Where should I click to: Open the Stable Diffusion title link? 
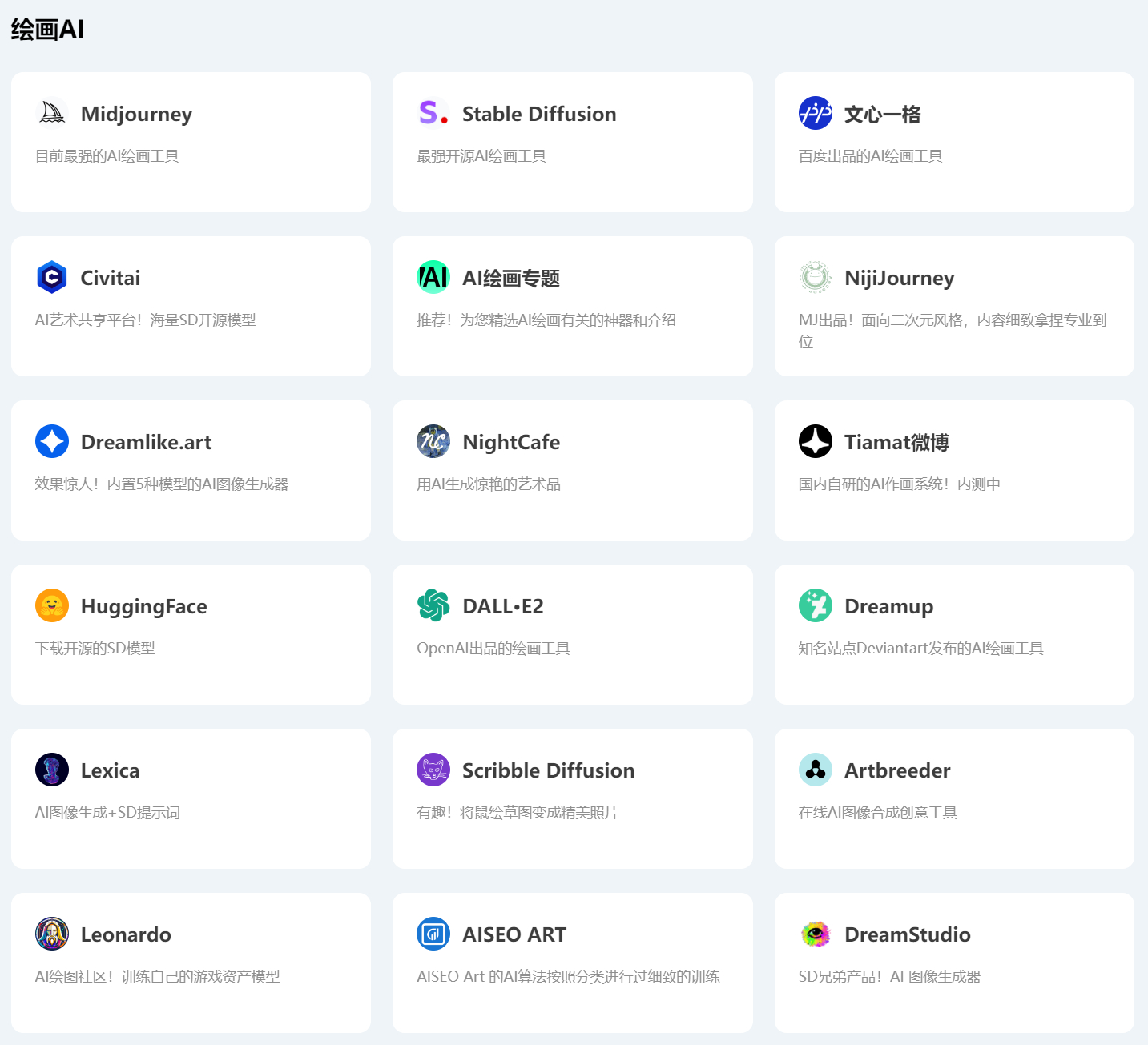point(539,114)
